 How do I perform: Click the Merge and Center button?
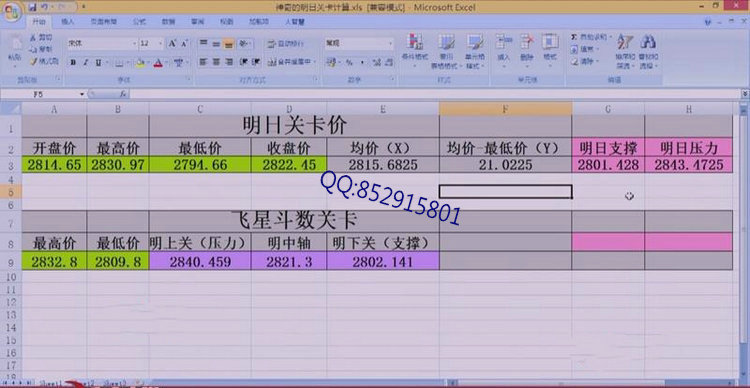click(x=290, y=62)
